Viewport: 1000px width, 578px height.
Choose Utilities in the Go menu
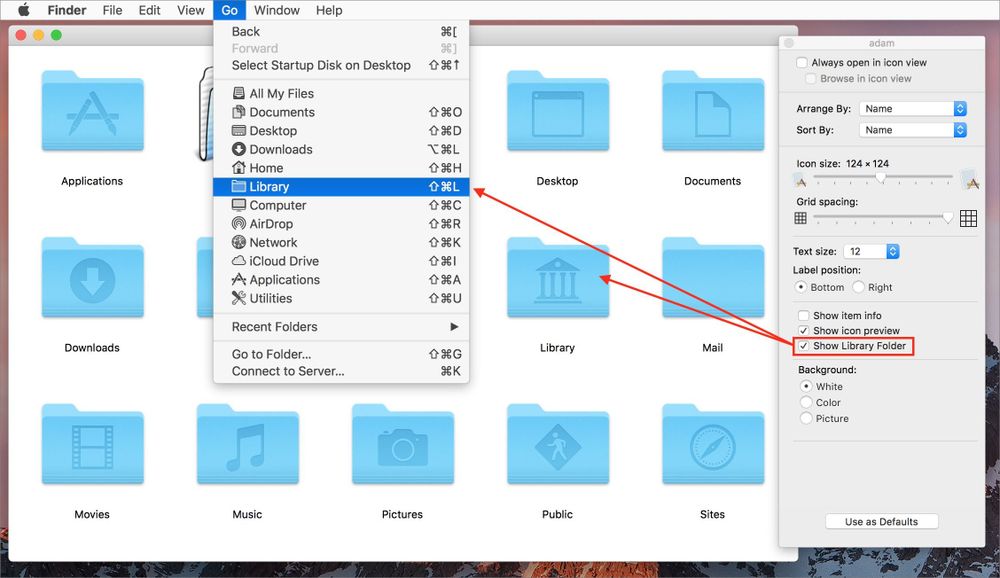point(341,298)
